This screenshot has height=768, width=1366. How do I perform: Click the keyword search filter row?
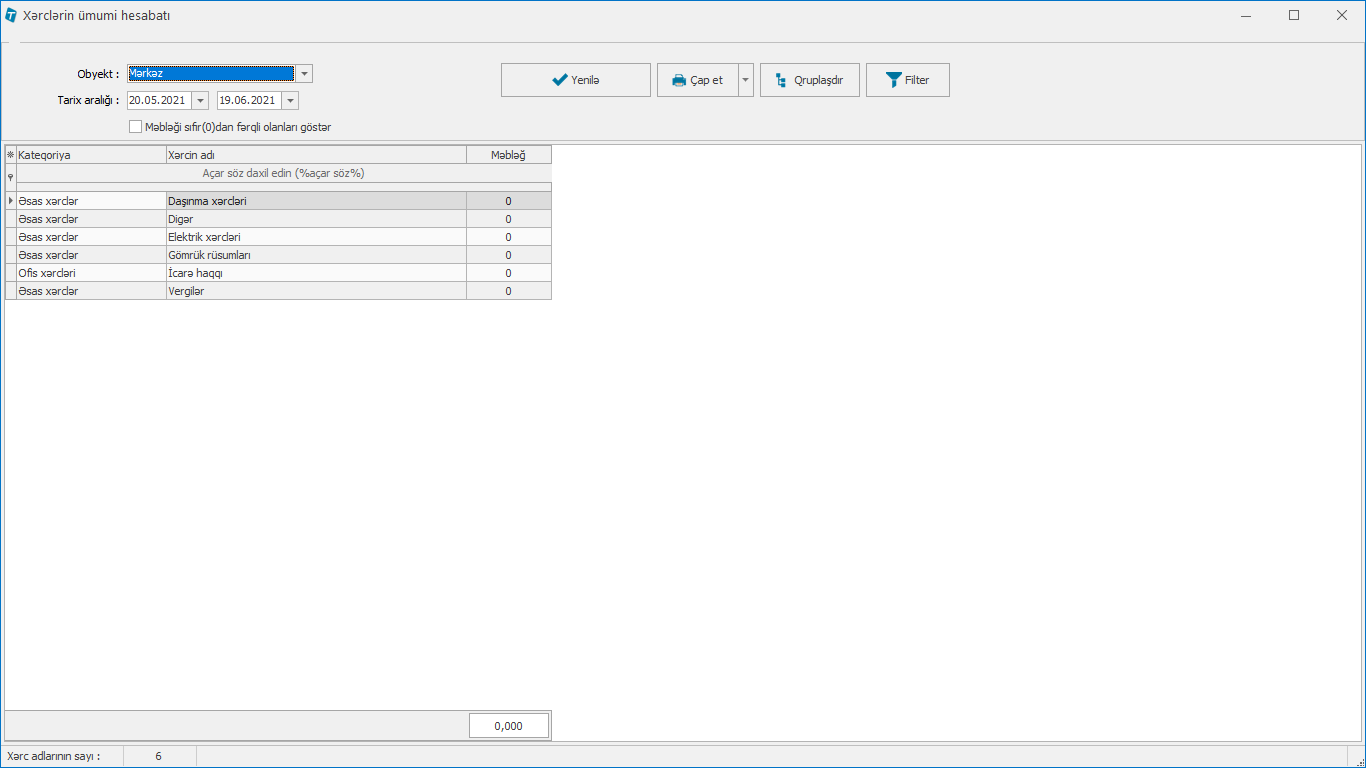click(283, 173)
